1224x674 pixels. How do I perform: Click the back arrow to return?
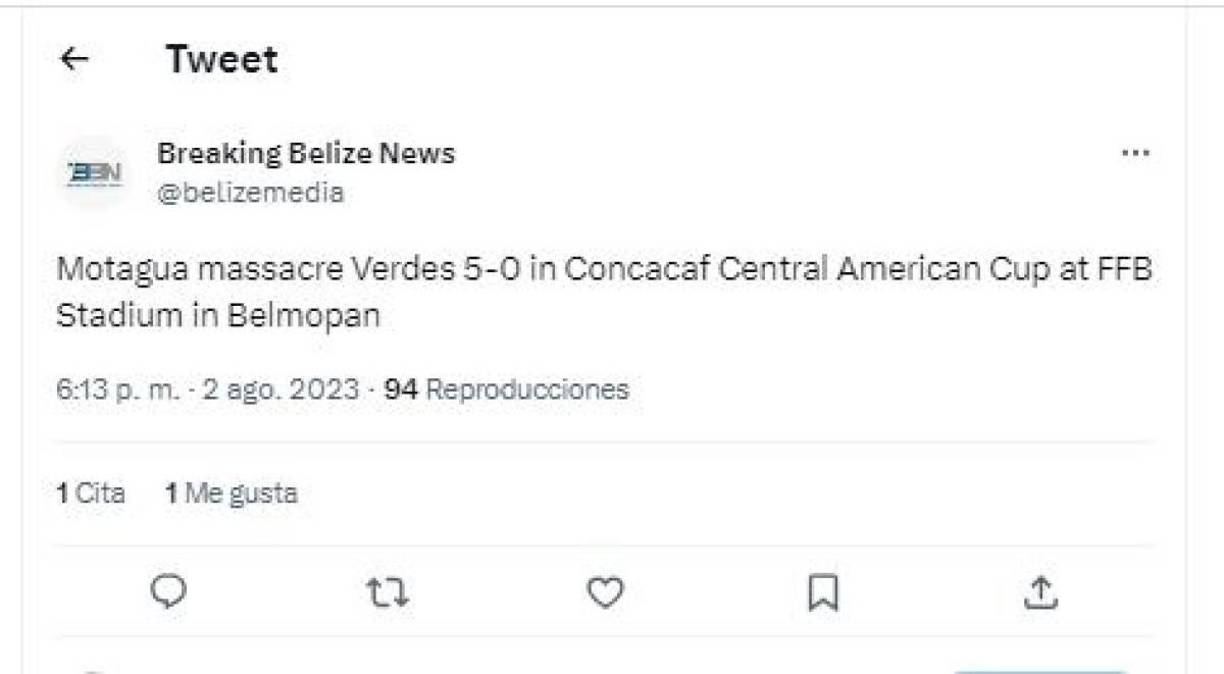tap(74, 60)
